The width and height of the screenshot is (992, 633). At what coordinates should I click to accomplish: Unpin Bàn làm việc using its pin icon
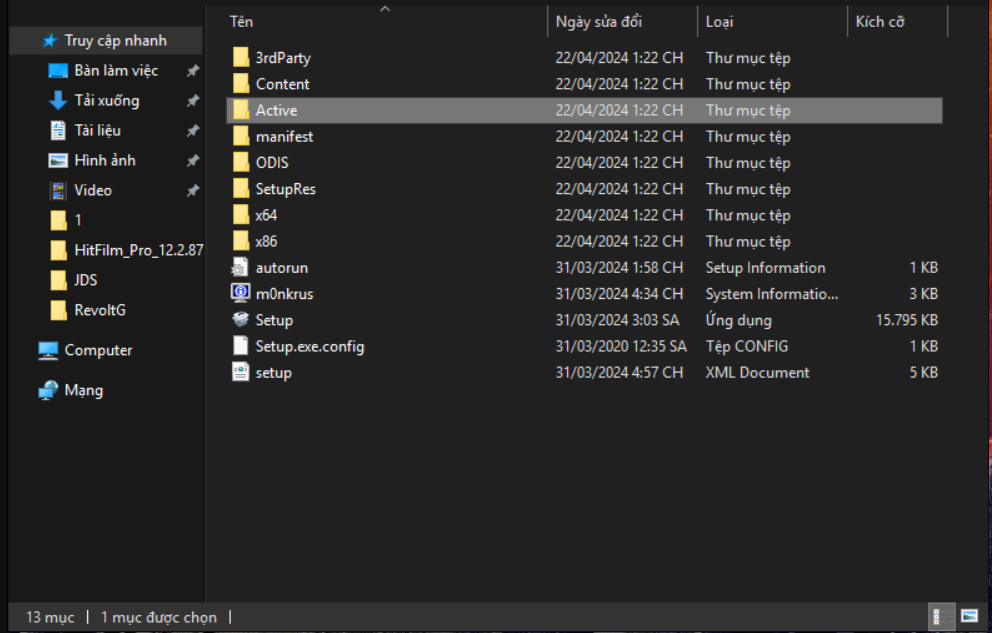pyautogui.click(x=193, y=71)
